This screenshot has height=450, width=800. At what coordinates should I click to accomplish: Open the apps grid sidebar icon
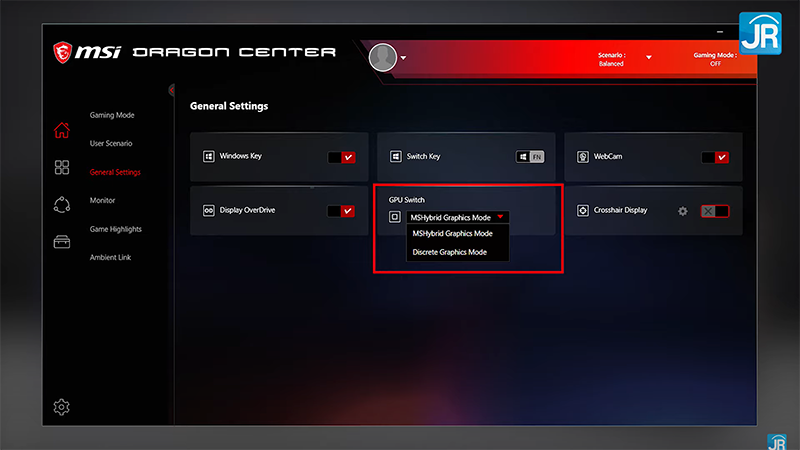coord(62,167)
